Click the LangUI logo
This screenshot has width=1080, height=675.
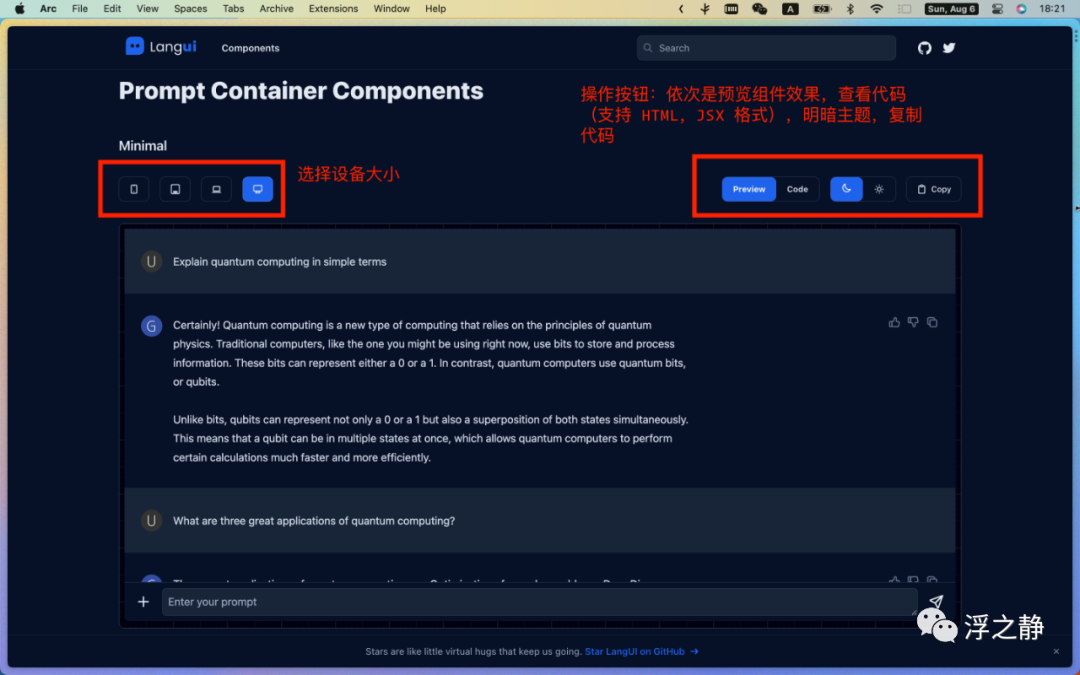[x=161, y=47]
